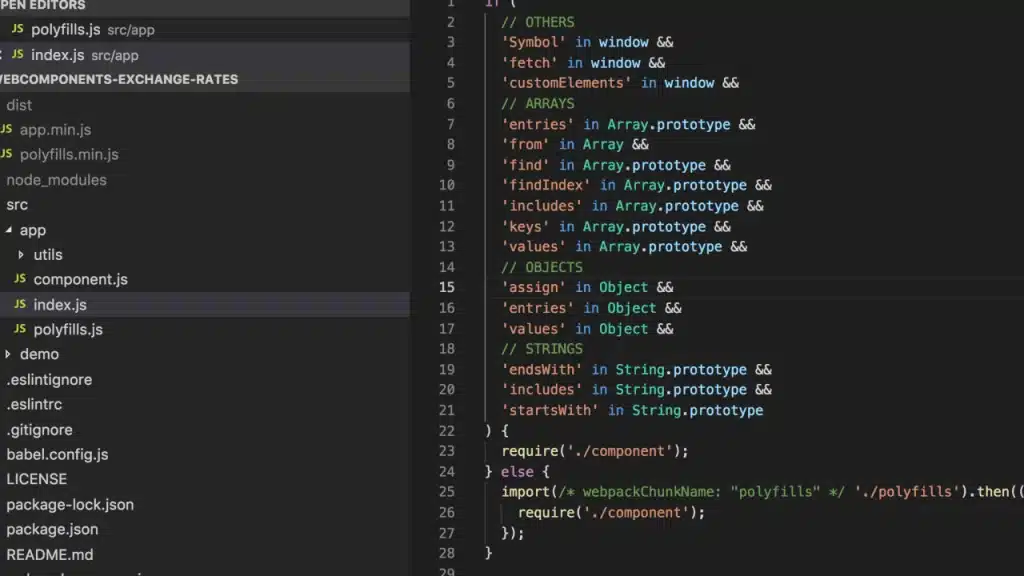Click JS icon of polyfills.js in Open Editors
This screenshot has width=1024, height=576.
click(x=17, y=30)
